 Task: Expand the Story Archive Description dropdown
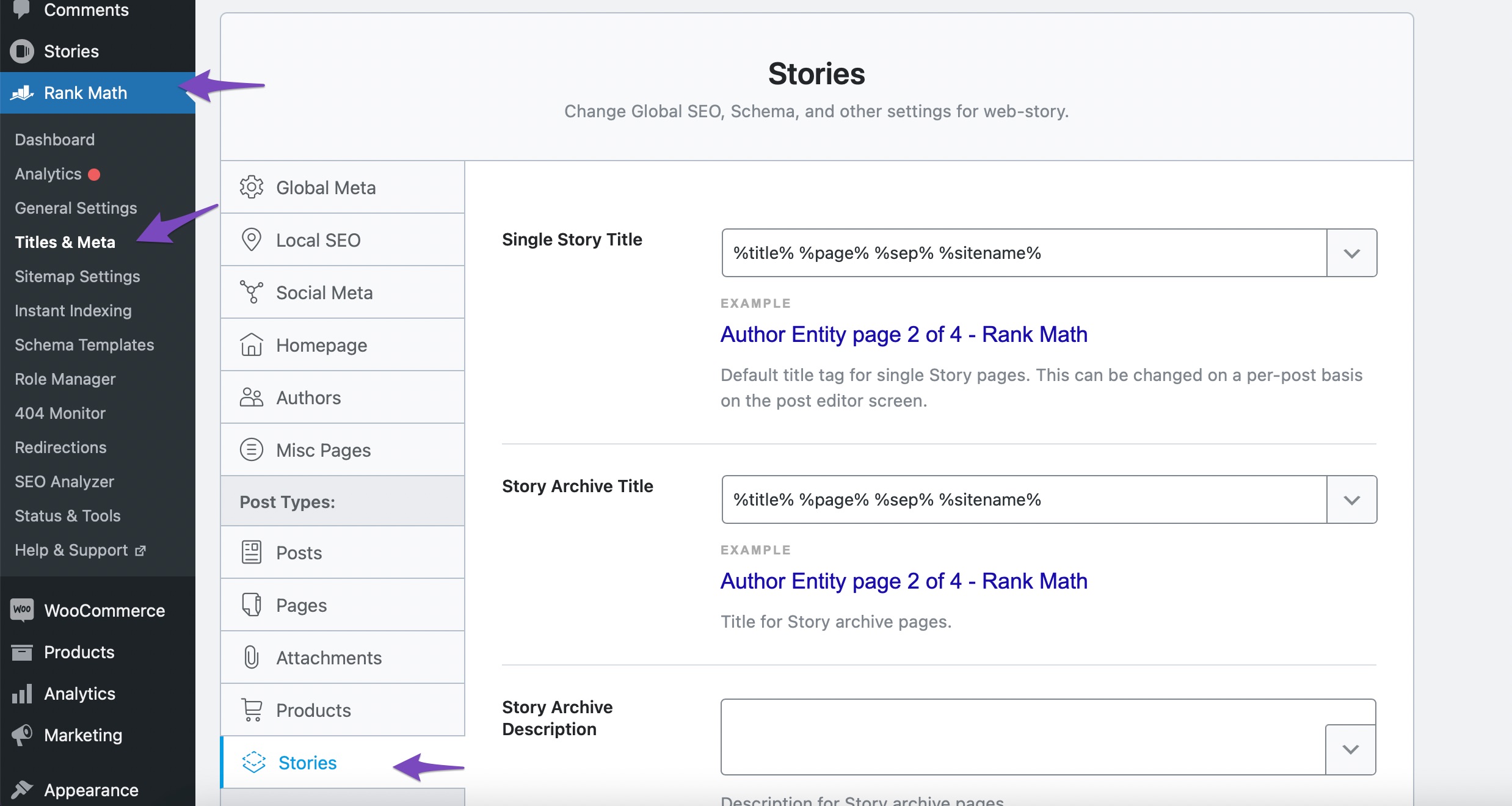pyautogui.click(x=1352, y=748)
